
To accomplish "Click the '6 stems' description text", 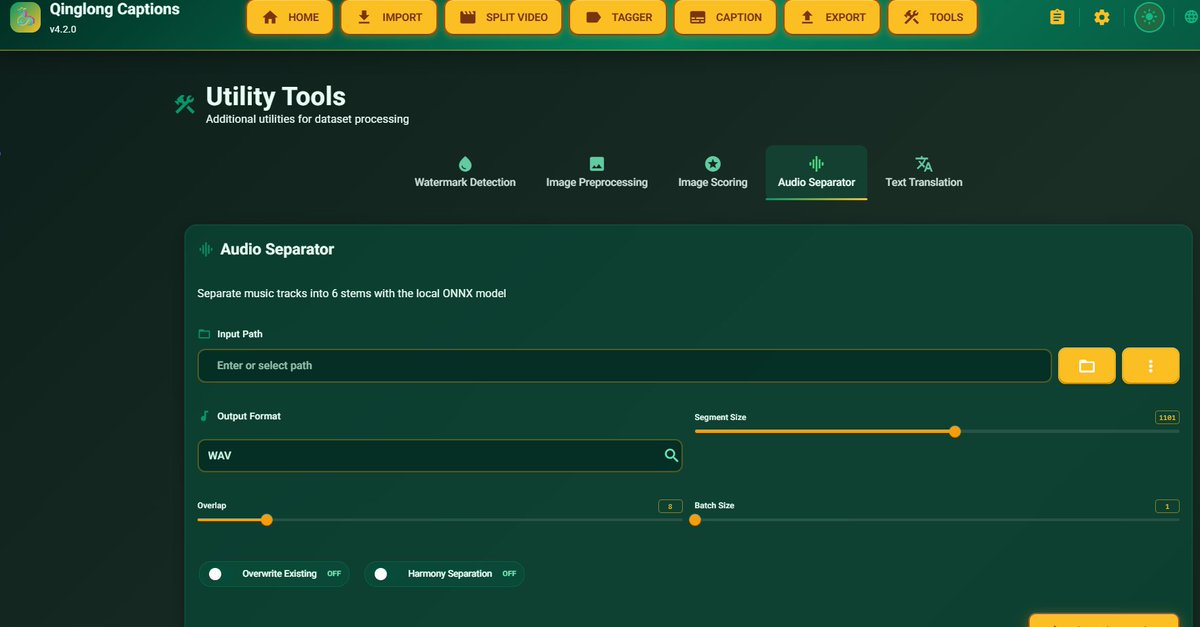I will (351, 294).
